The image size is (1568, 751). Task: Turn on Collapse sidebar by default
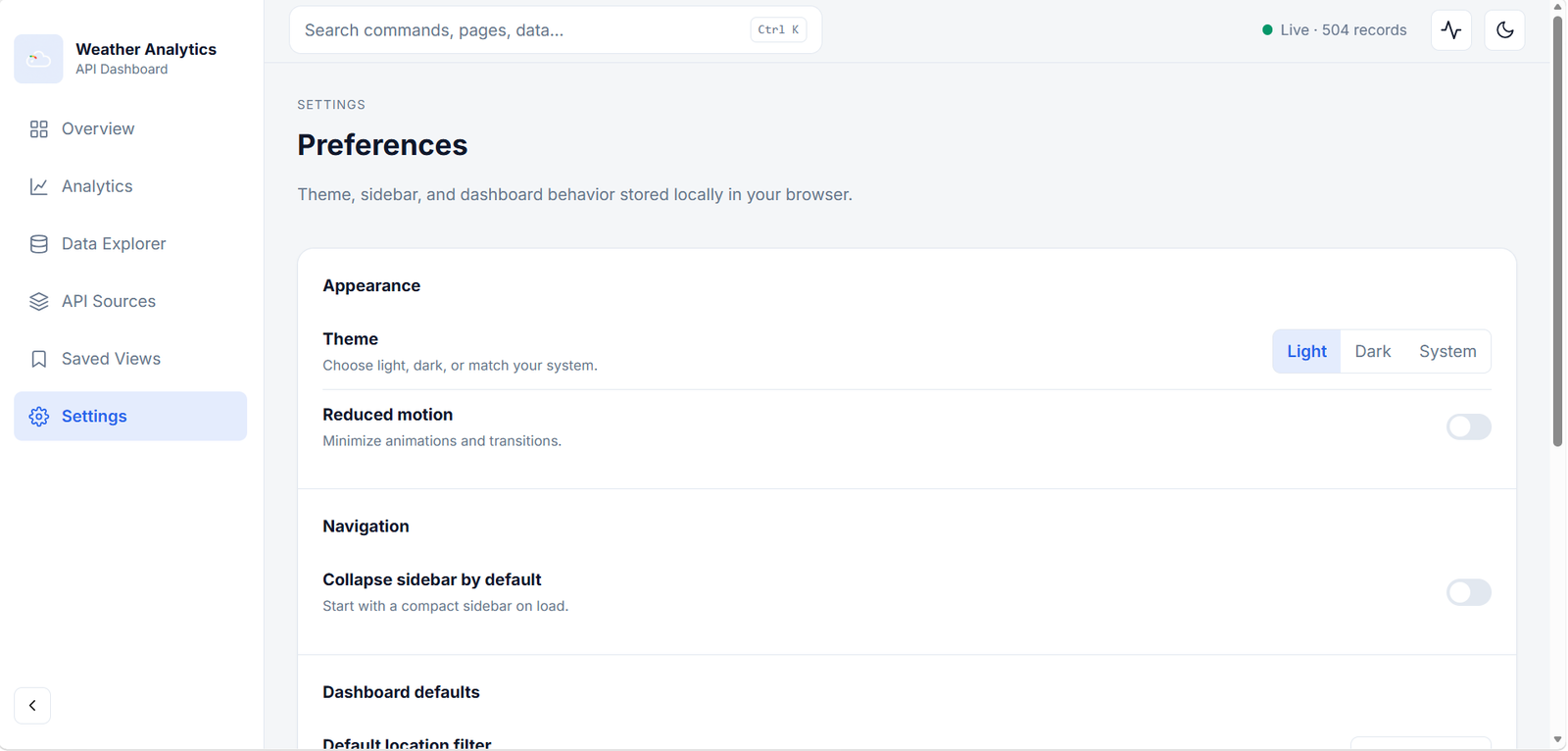[x=1469, y=592]
